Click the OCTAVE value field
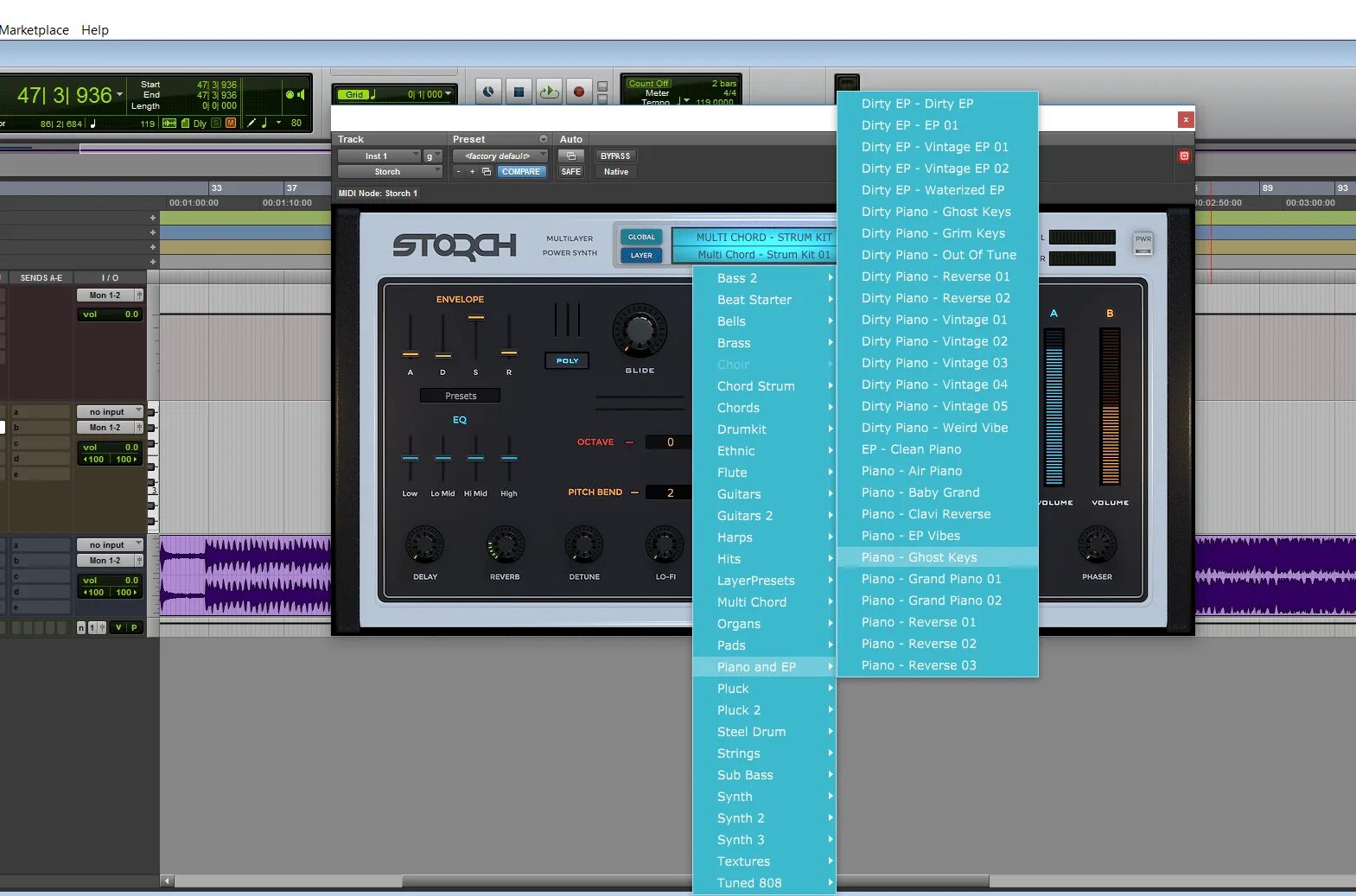Viewport: 1356px width, 896px height. point(670,442)
